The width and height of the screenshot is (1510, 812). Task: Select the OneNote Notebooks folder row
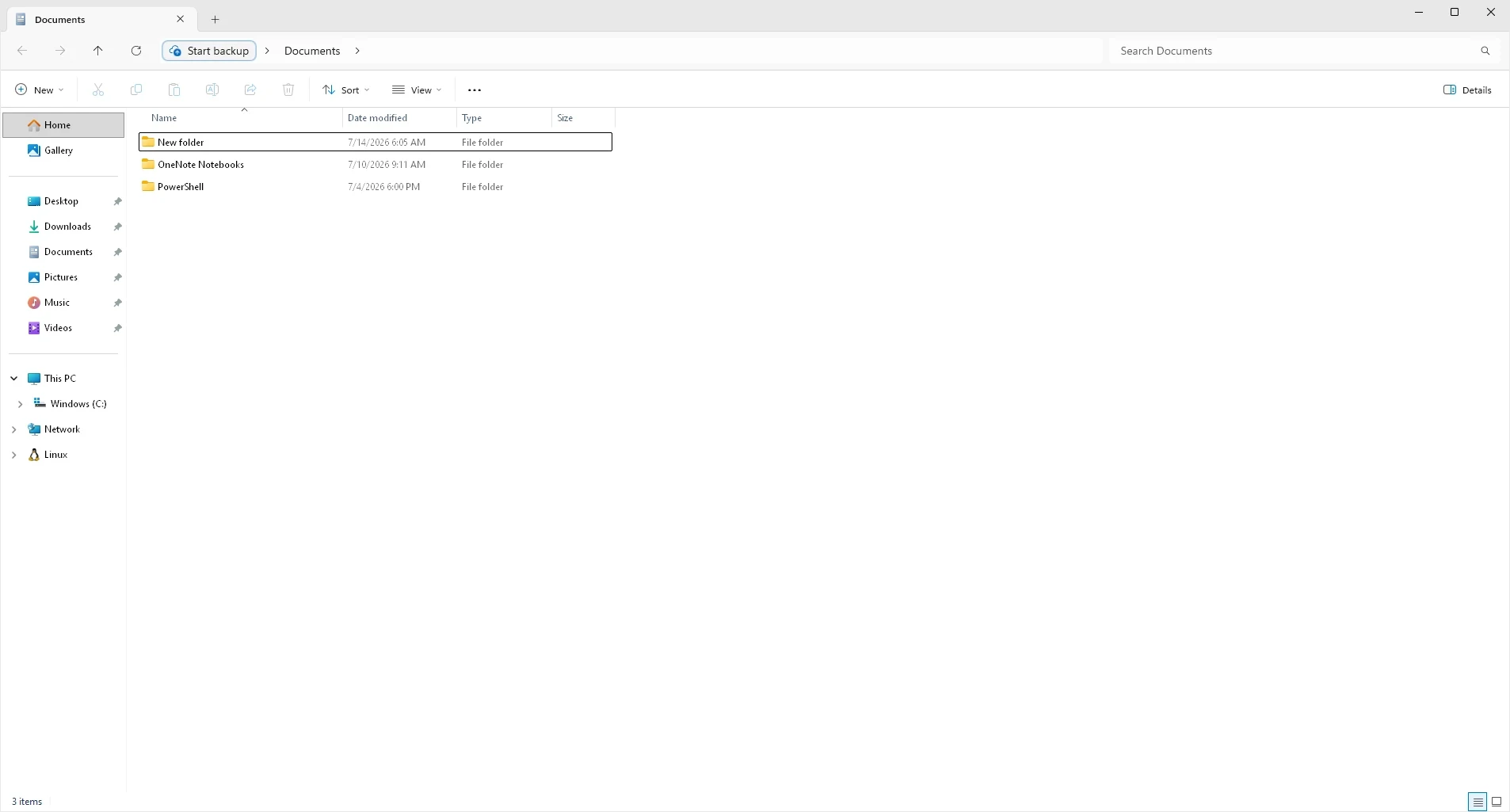[376, 165]
